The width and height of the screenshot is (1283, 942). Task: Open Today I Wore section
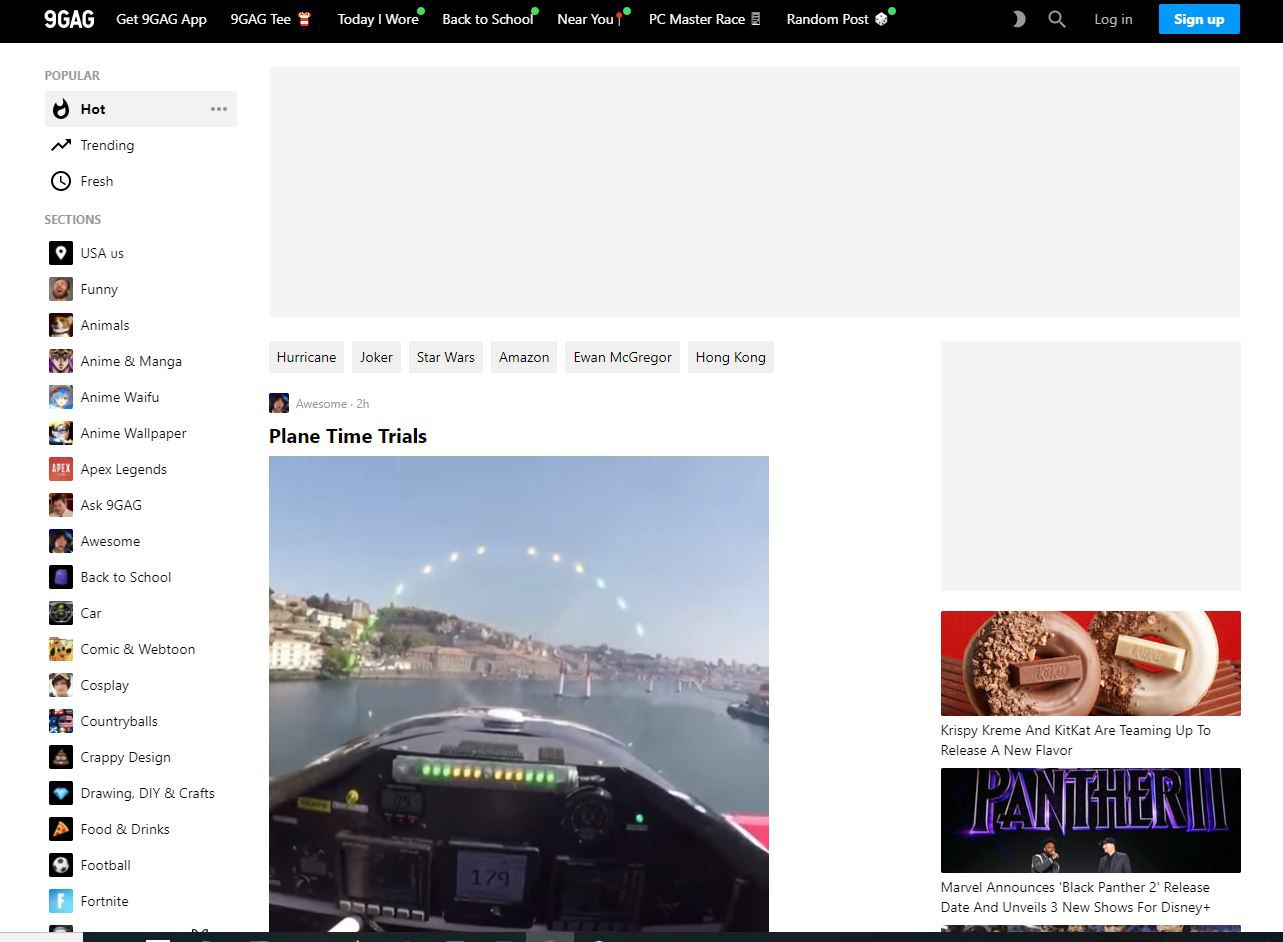click(378, 19)
